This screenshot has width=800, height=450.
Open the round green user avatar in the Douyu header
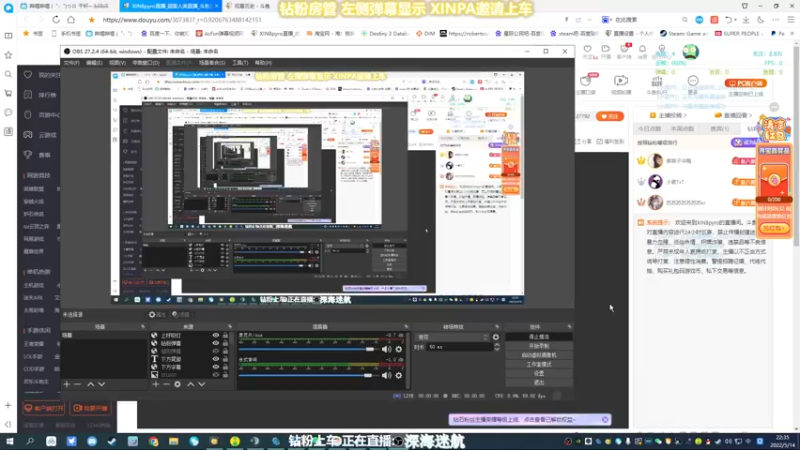(691, 52)
